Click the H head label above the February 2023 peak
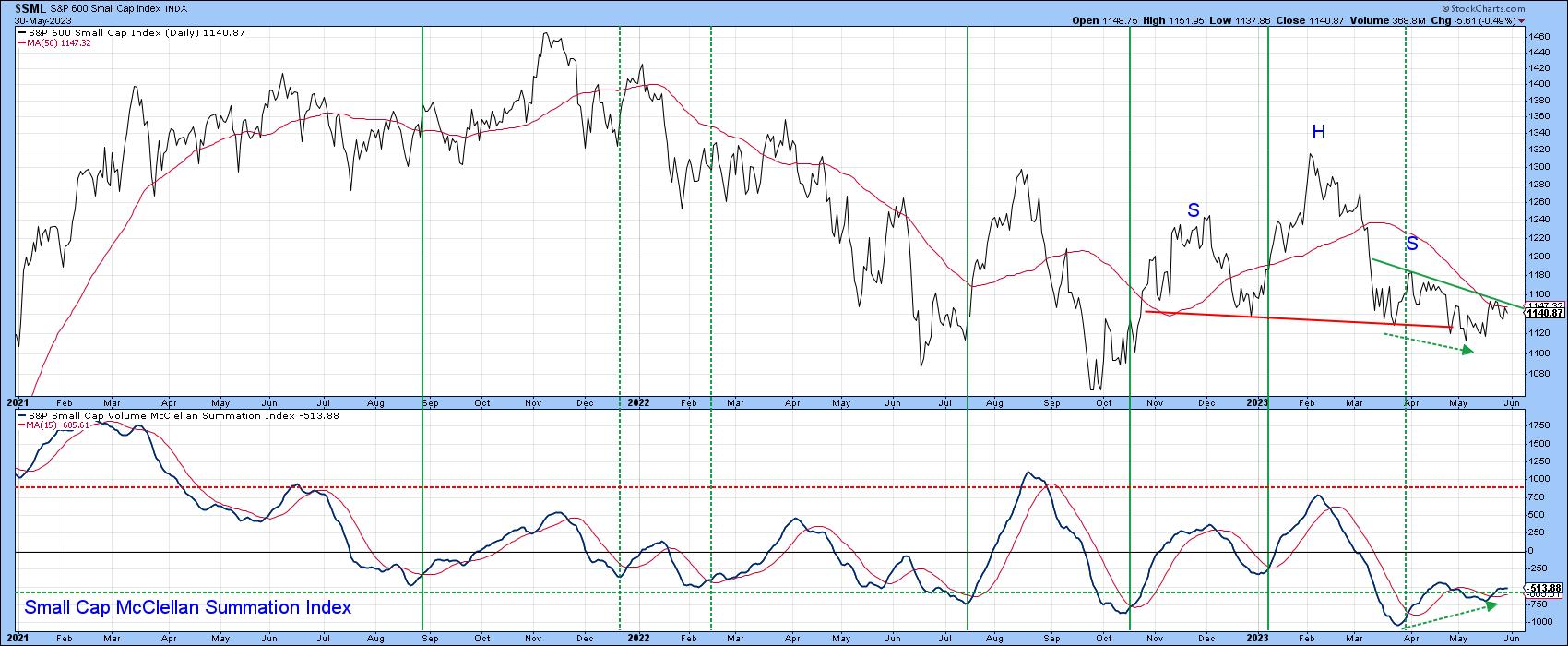1568x646 pixels. [1319, 132]
